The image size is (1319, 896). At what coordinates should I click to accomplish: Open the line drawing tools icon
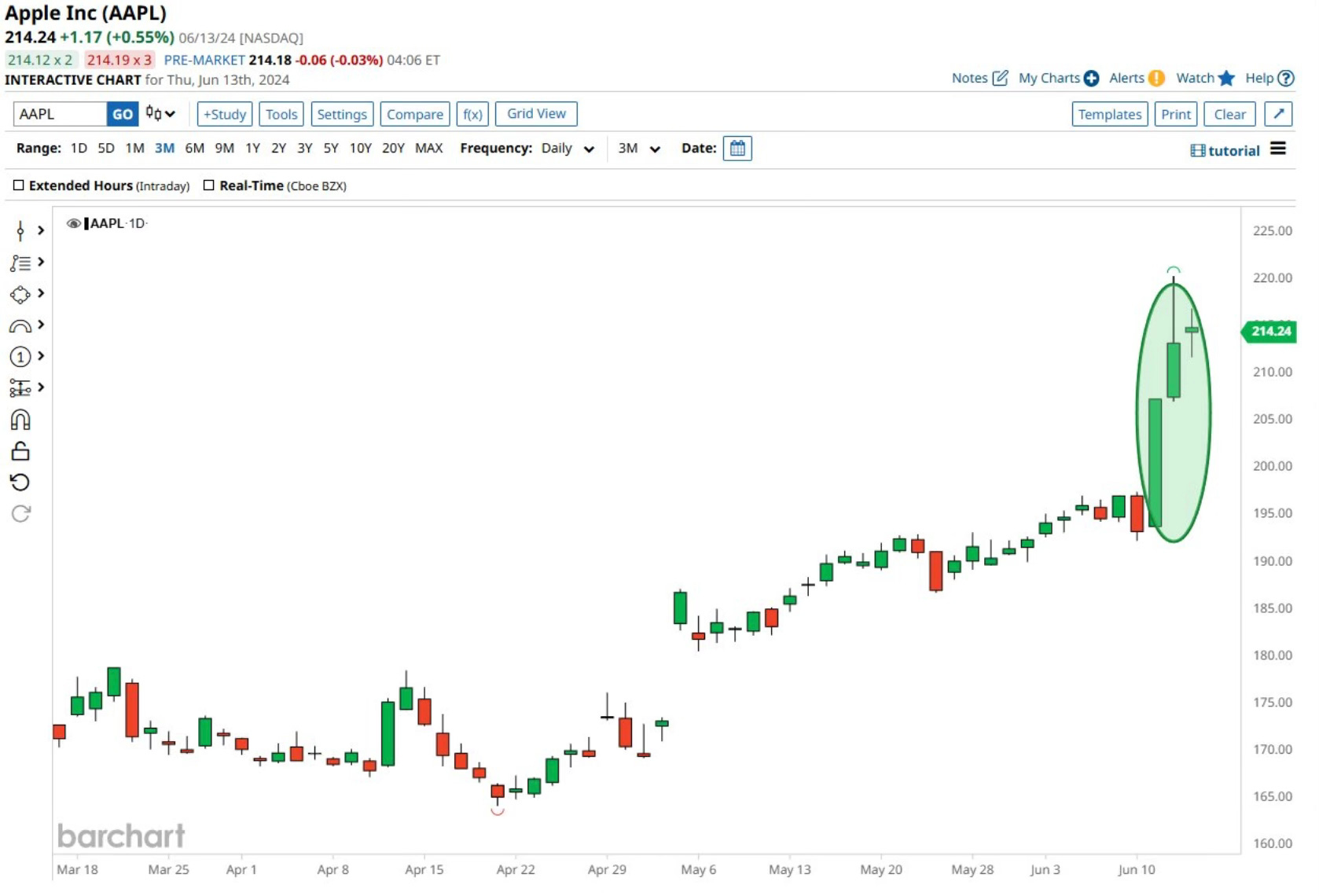pyautogui.click(x=20, y=263)
